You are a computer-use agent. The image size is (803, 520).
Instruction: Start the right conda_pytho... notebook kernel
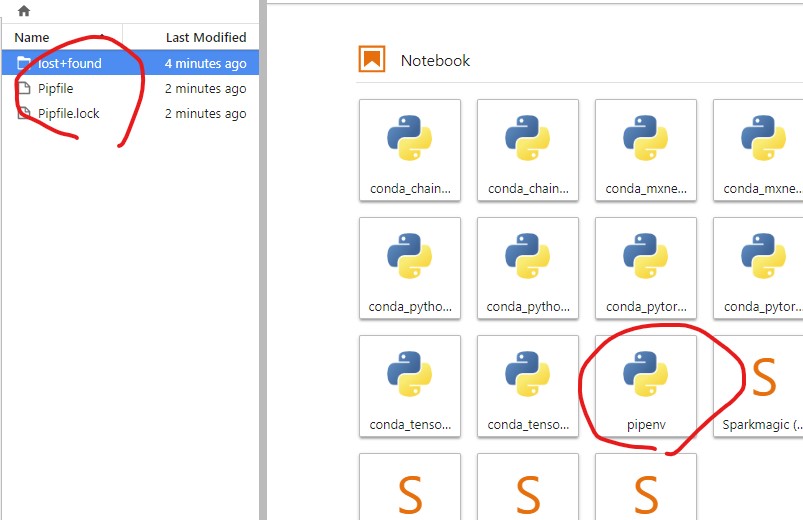[x=528, y=268]
